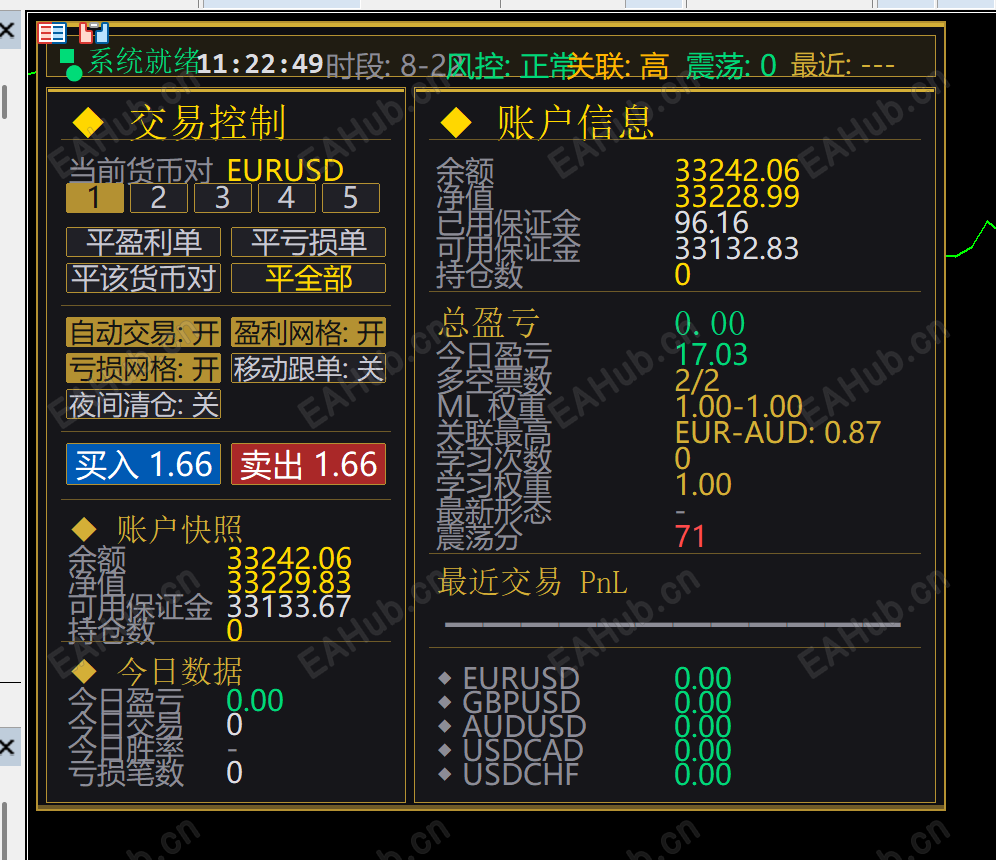Click the free margin value 33132.83
The image size is (996, 860).
[x=737, y=248]
